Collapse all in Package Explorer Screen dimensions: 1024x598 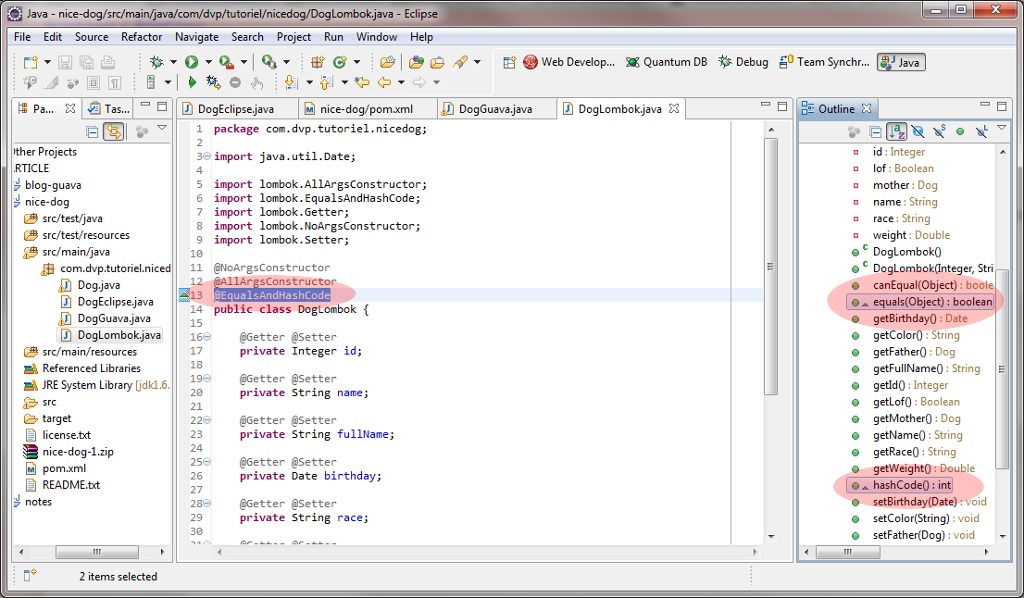point(93,131)
